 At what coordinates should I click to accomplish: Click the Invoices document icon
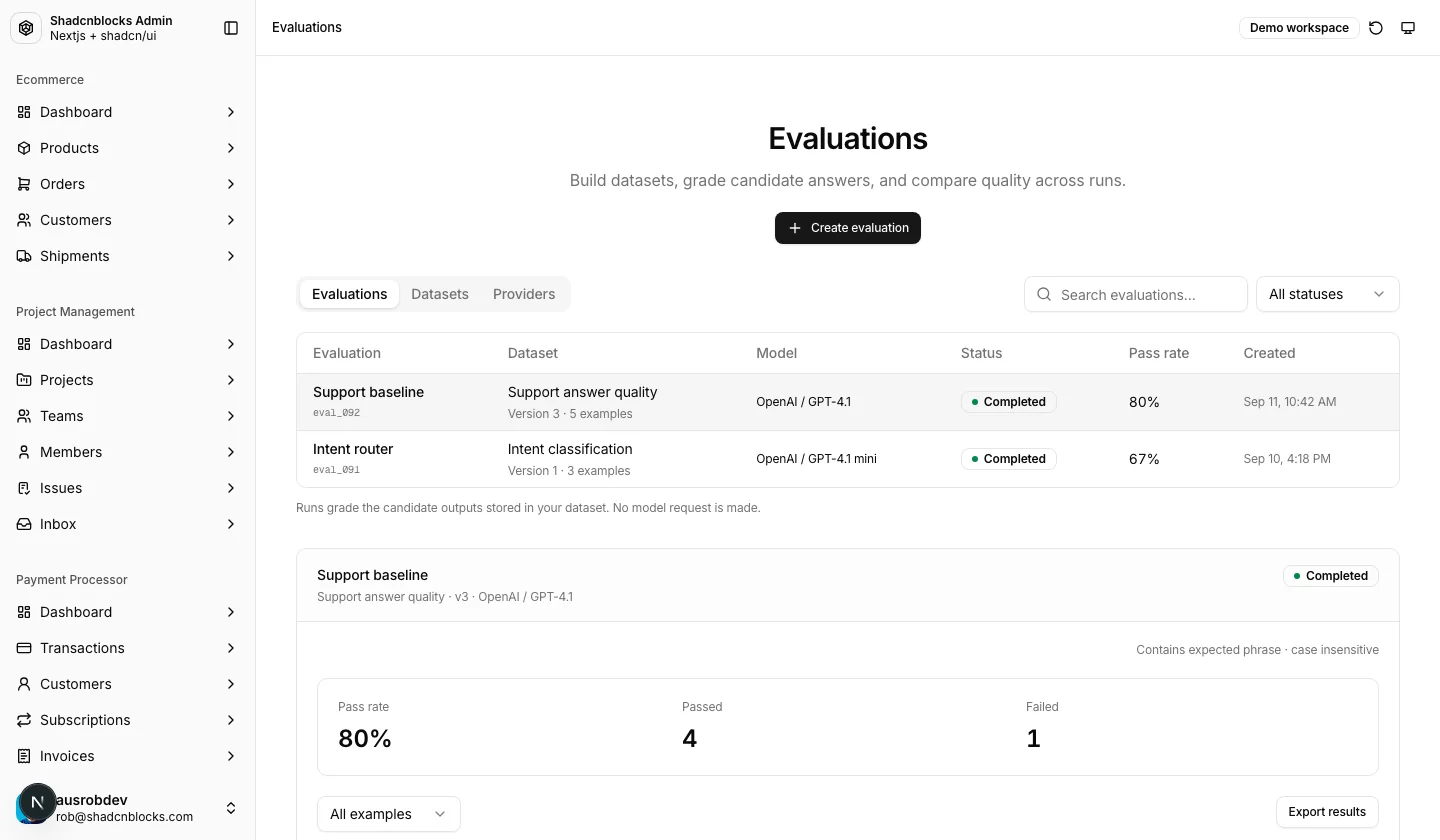pyautogui.click(x=24, y=756)
